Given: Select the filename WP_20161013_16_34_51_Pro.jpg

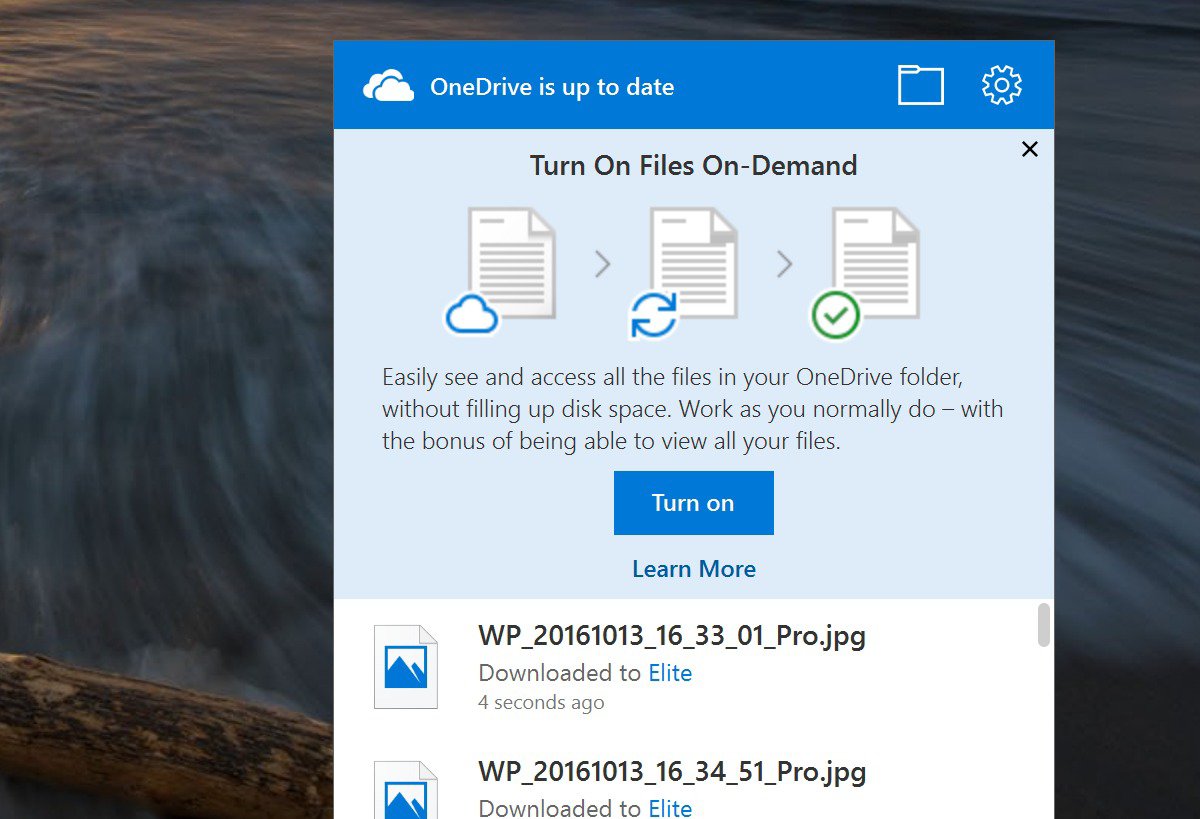Looking at the screenshot, I should [672, 772].
